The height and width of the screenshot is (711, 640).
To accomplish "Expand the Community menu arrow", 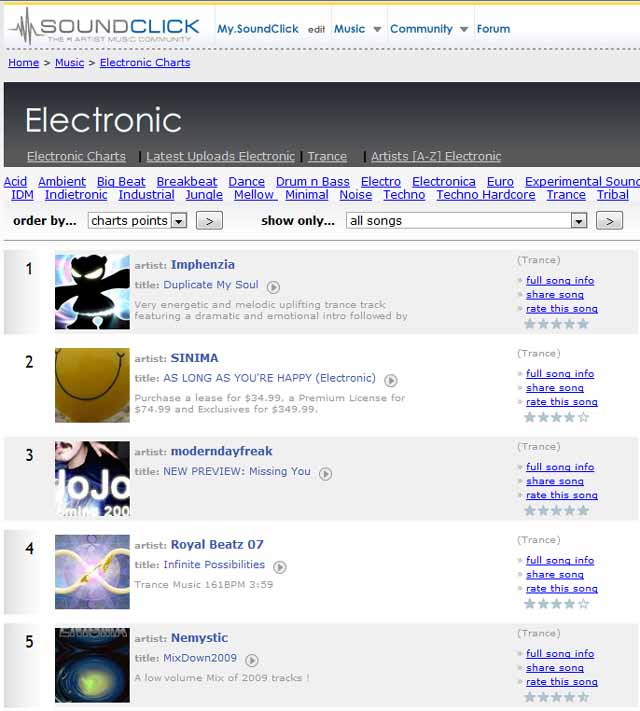I will (464, 29).
